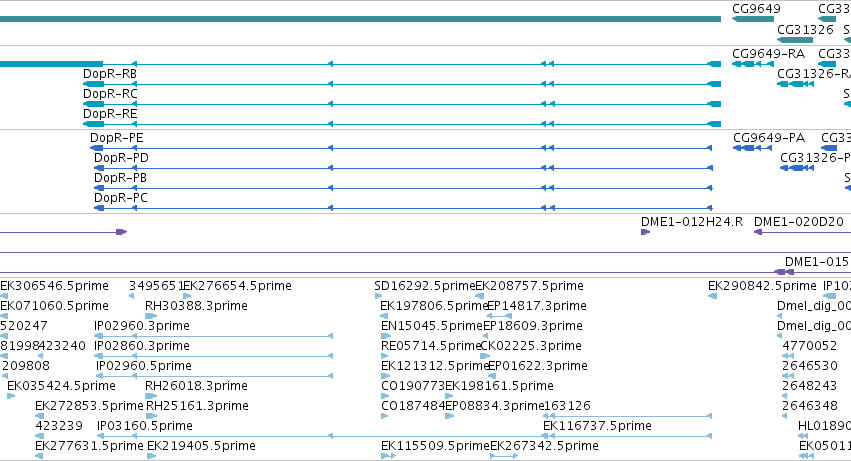
Task: Click the EK272853.5prime EST label
Action: pos(89,407)
